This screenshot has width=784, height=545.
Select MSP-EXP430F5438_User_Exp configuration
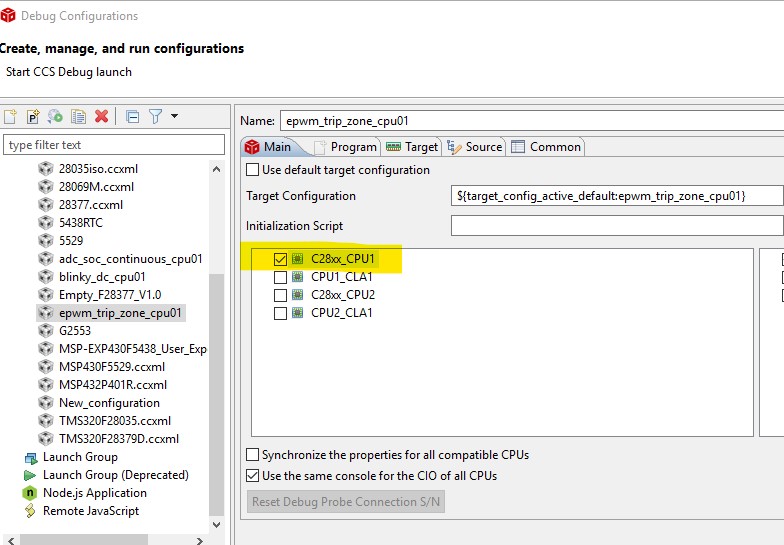tap(132, 349)
